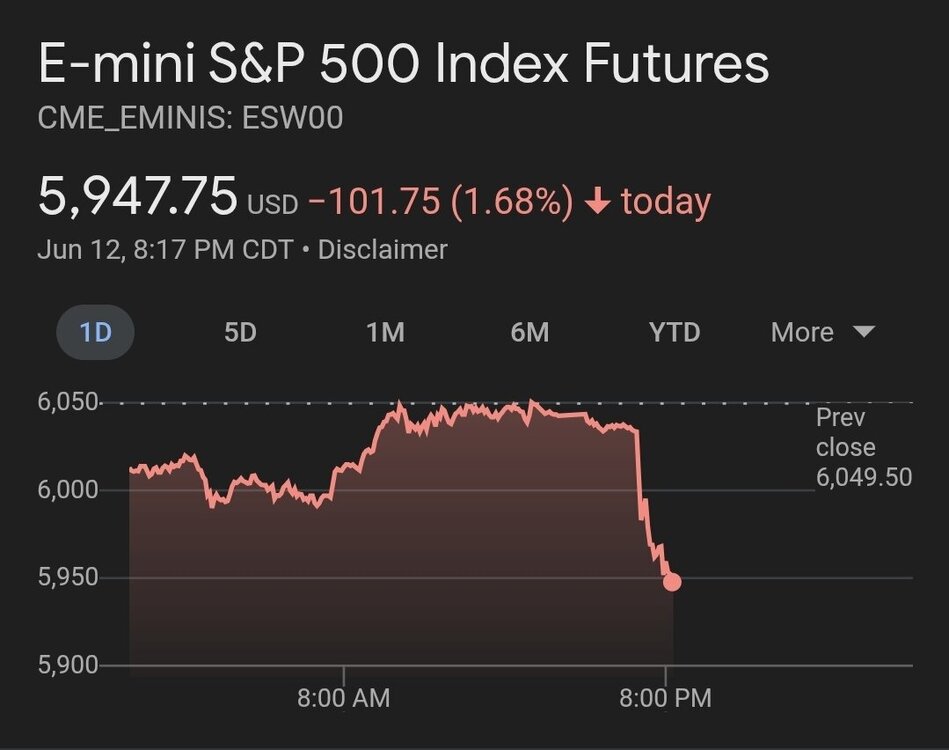Switch chart to 6M range
This screenshot has height=750, width=949.
(x=530, y=332)
